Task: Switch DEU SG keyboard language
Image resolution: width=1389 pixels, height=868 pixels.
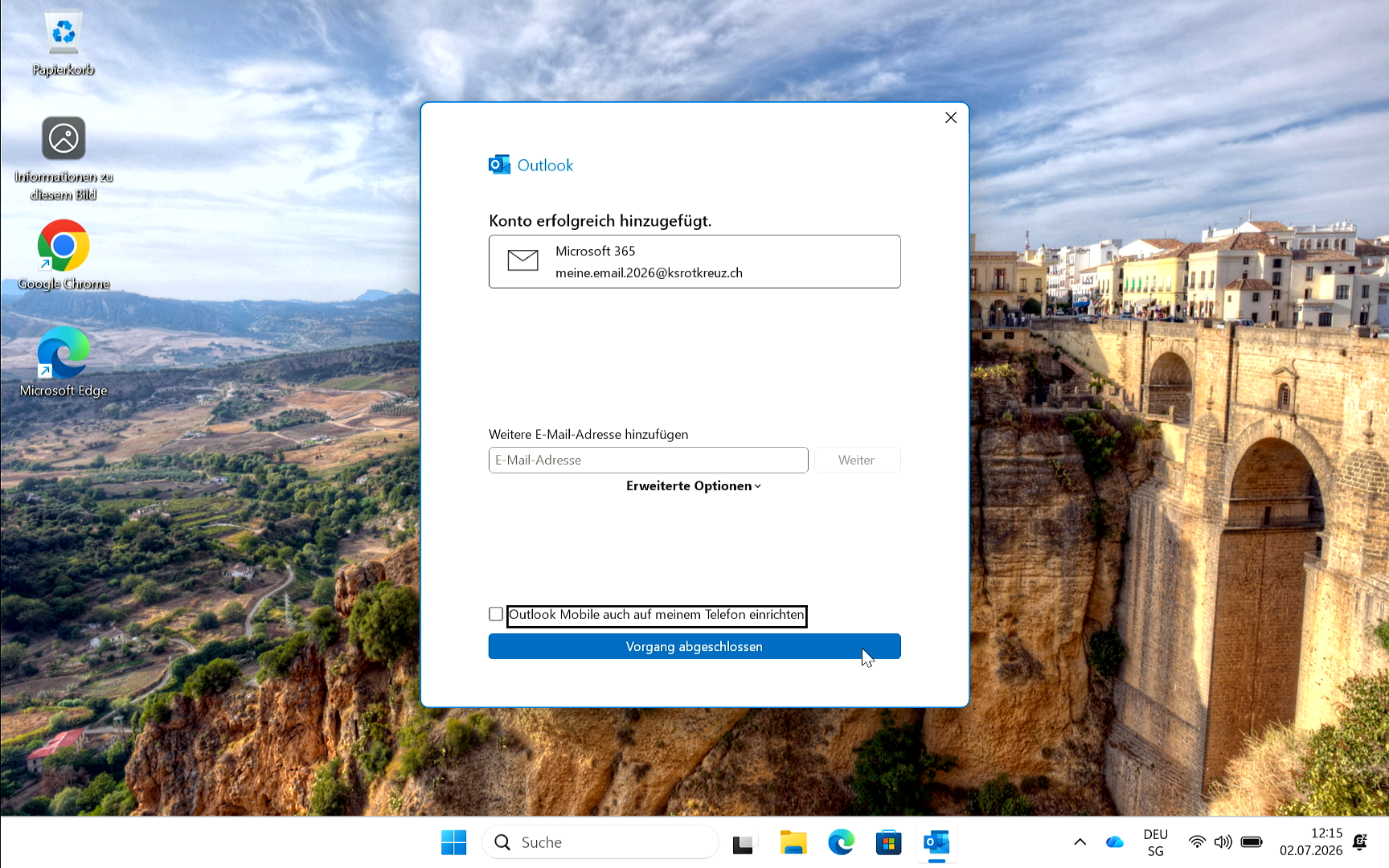Action: [1155, 842]
